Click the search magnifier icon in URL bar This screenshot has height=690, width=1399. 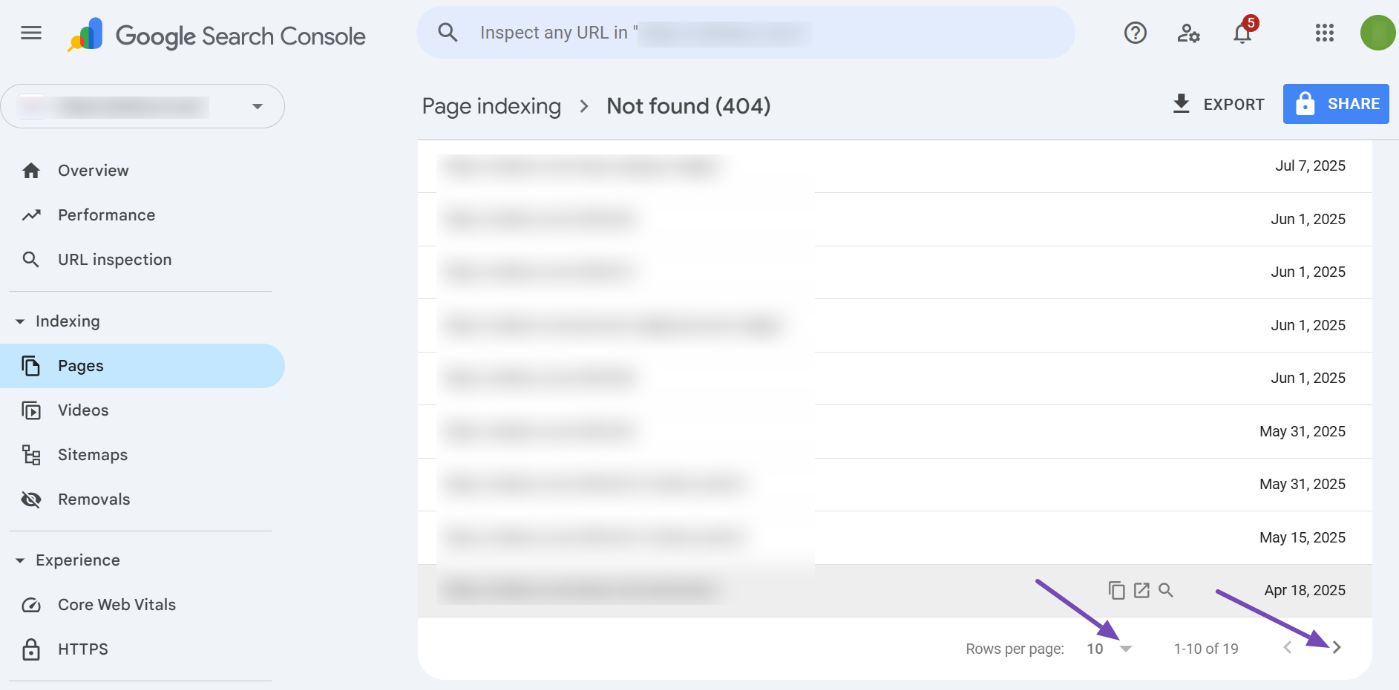coord(448,33)
